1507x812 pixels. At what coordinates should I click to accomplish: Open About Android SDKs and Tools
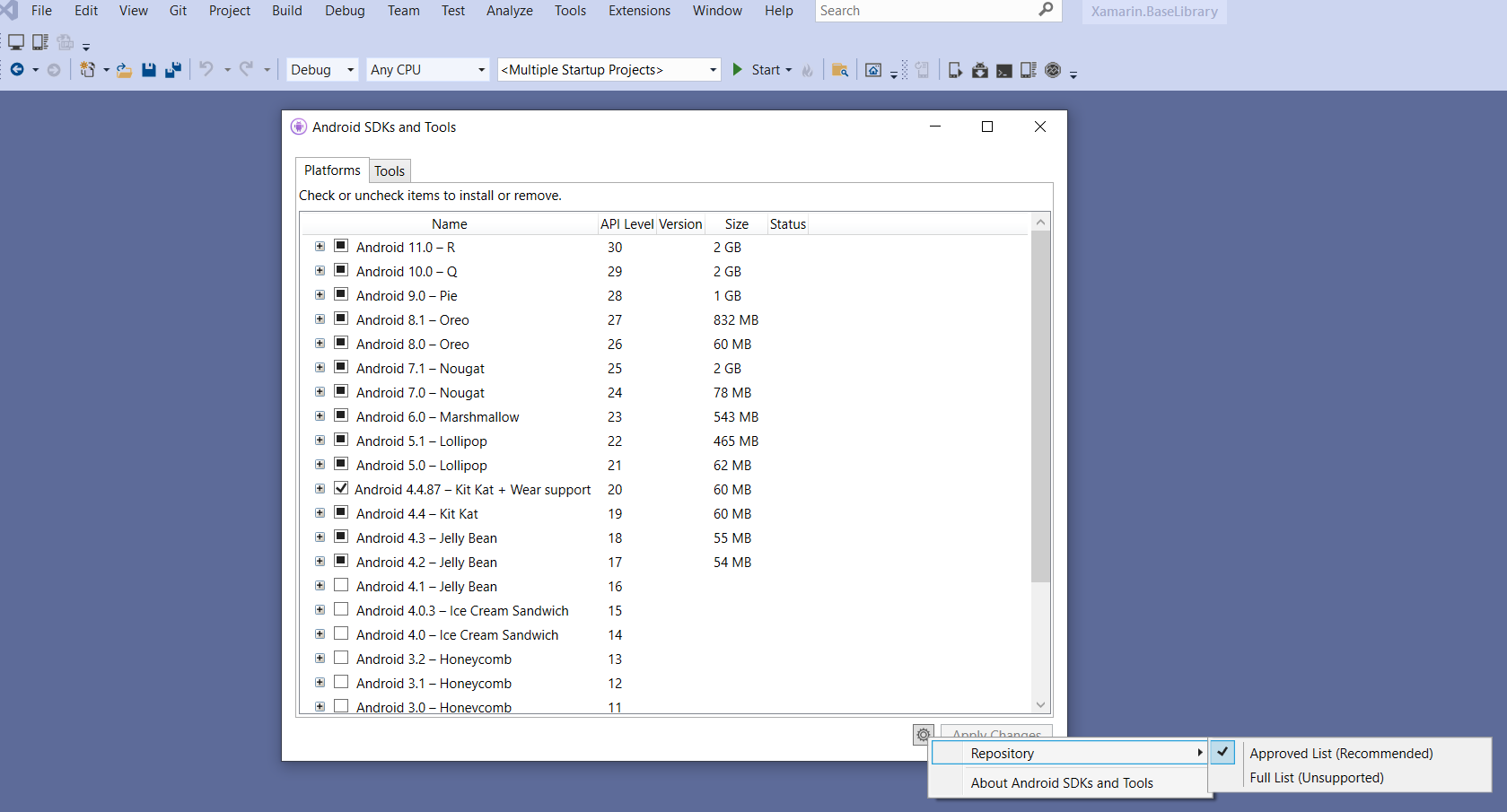(x=1062, y=782)
